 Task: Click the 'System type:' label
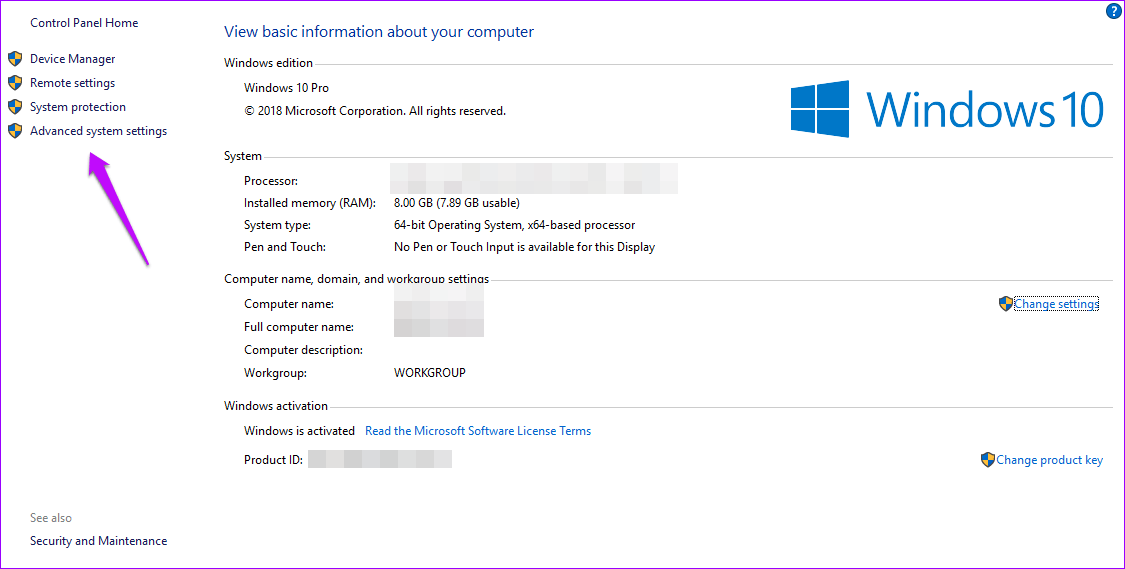coord(277,225)
